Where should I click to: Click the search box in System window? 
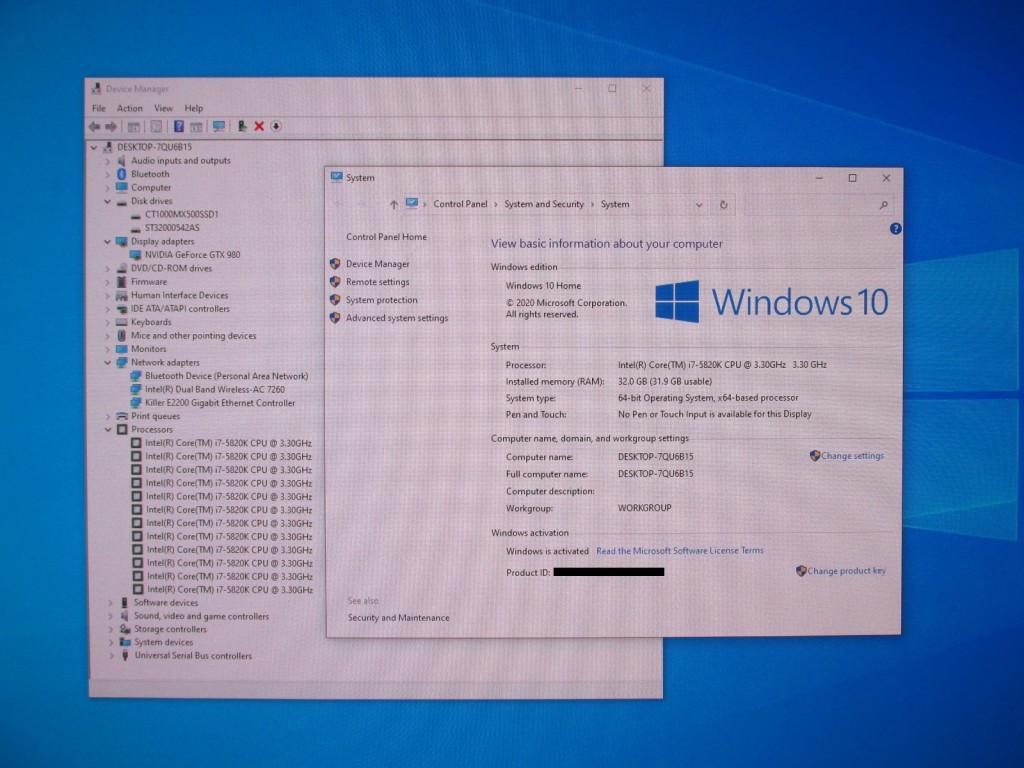(x=819, y=205)
